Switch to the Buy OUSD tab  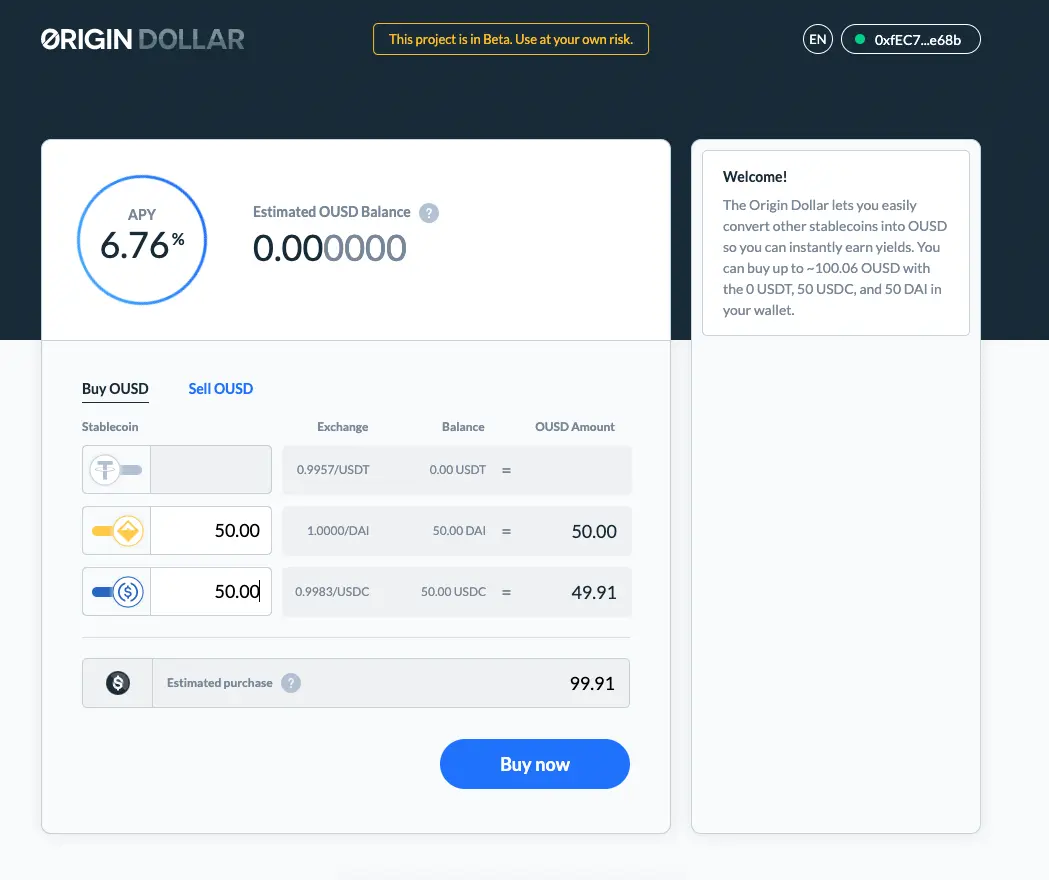[115, 389]
